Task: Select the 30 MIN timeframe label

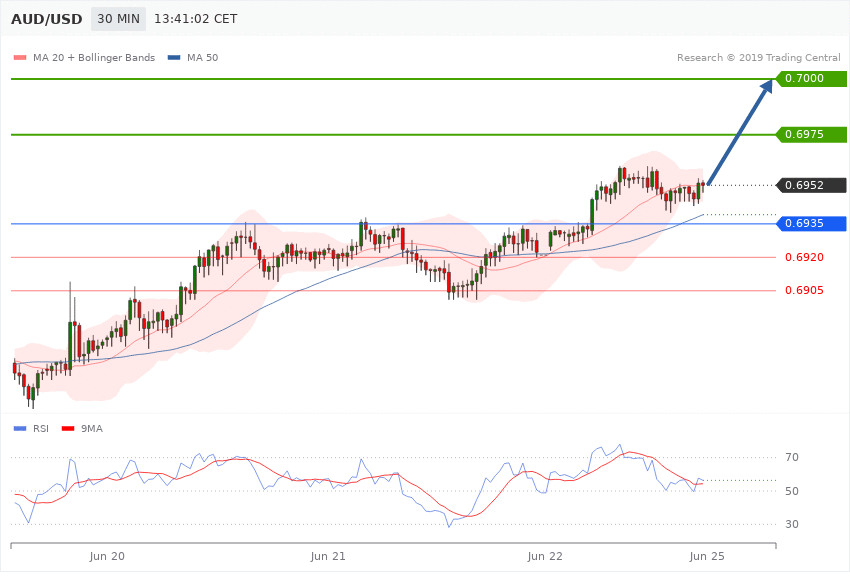Action: coord(118,19)
